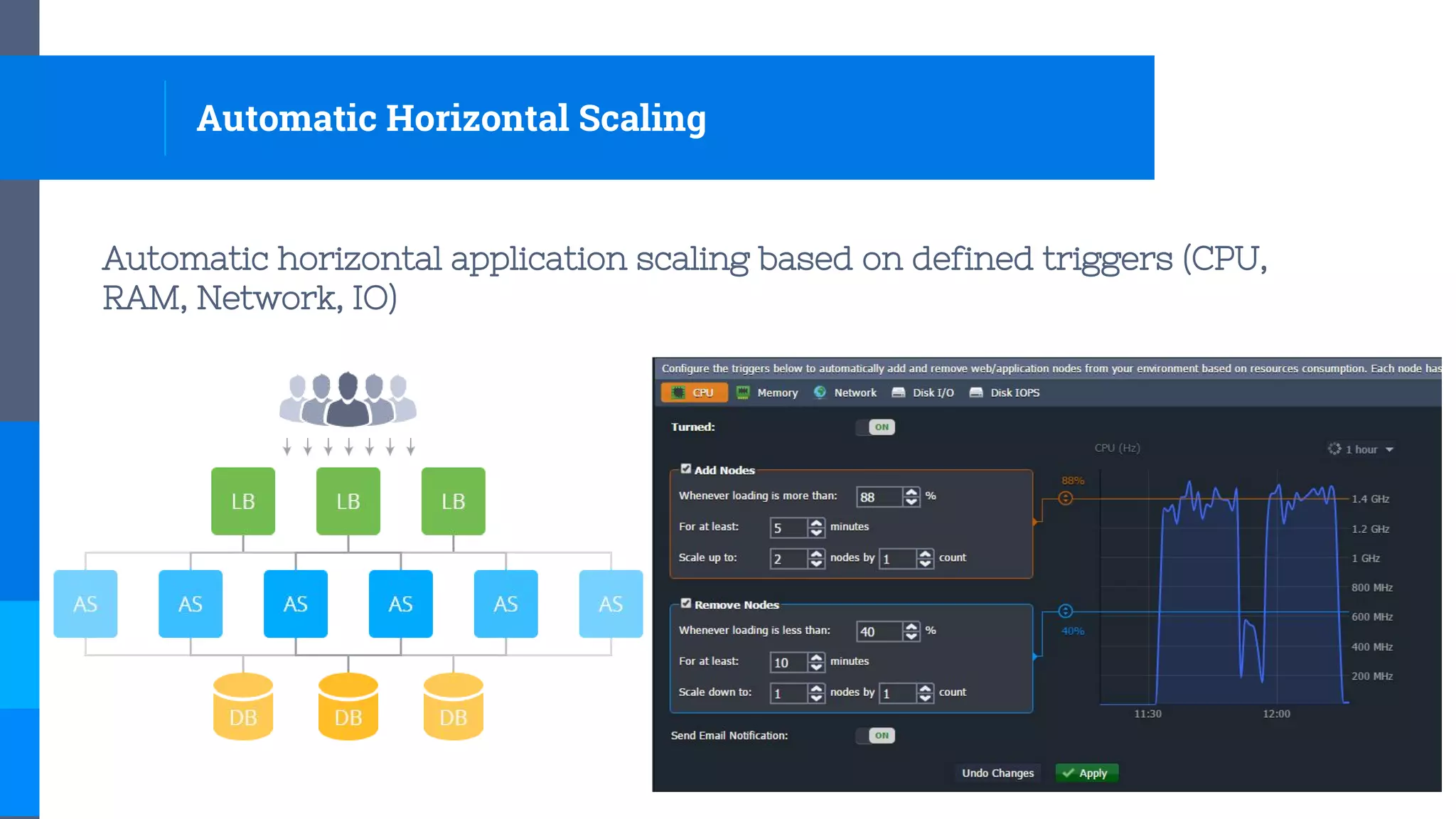This screenshot has width=1456, height=819.
Task: Click the leftmost DB database cylinder
Action: pyautogui.click(x=243, y=707)
